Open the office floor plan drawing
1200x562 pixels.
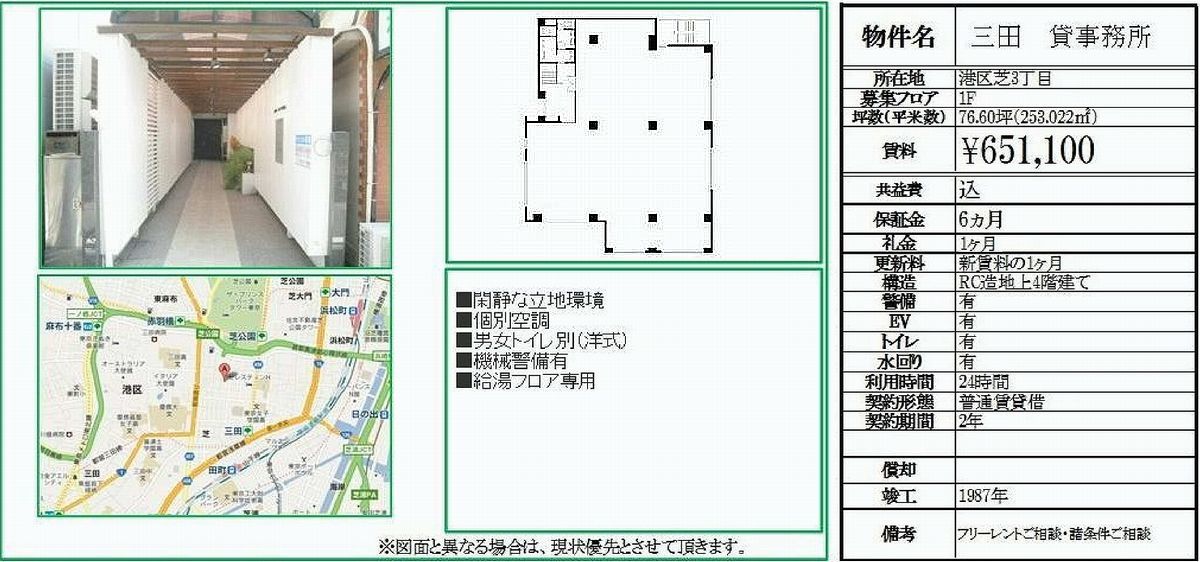click(x=633, y=135)
